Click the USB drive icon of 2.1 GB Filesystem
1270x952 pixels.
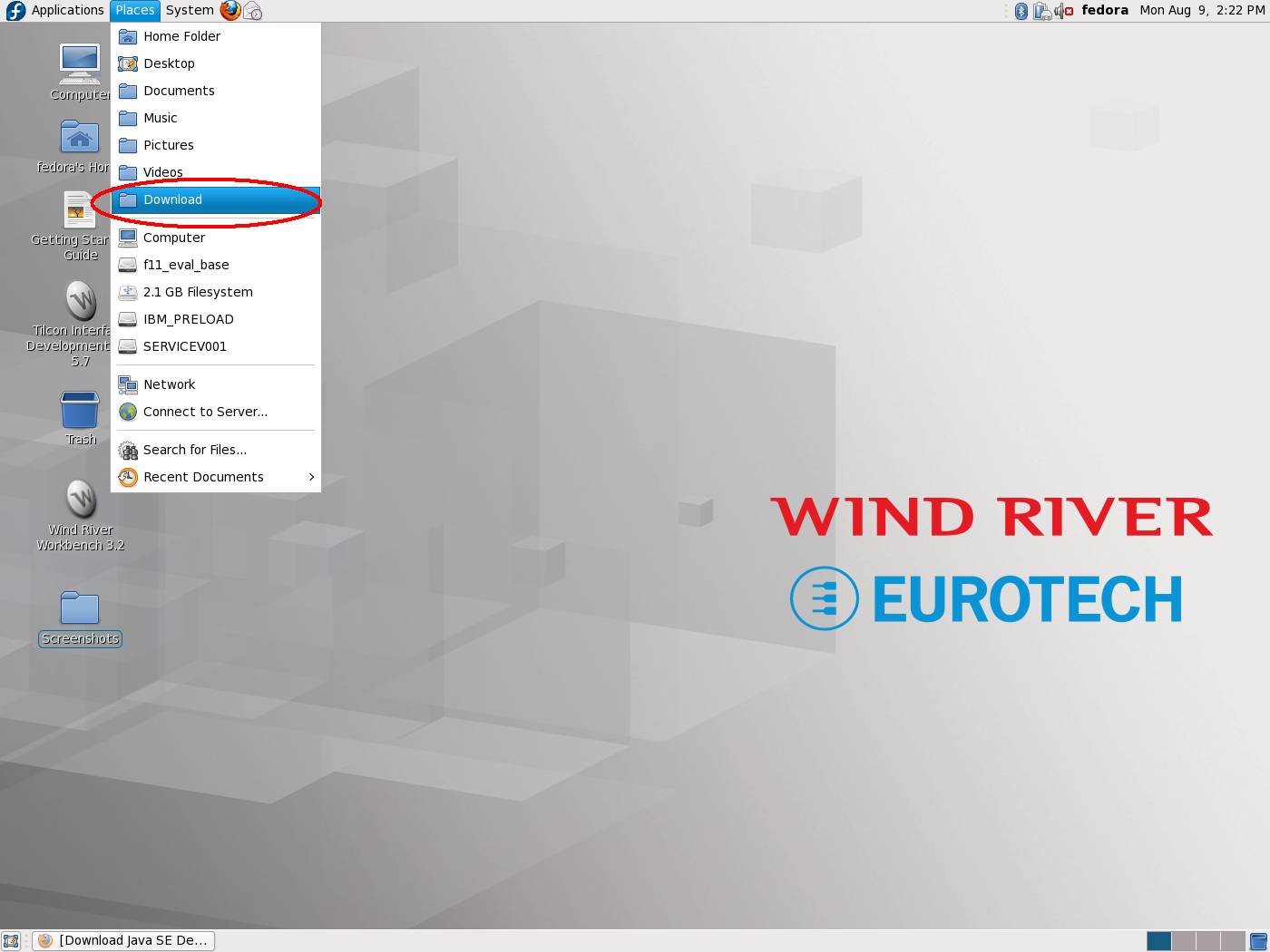(x=128, y=292)
